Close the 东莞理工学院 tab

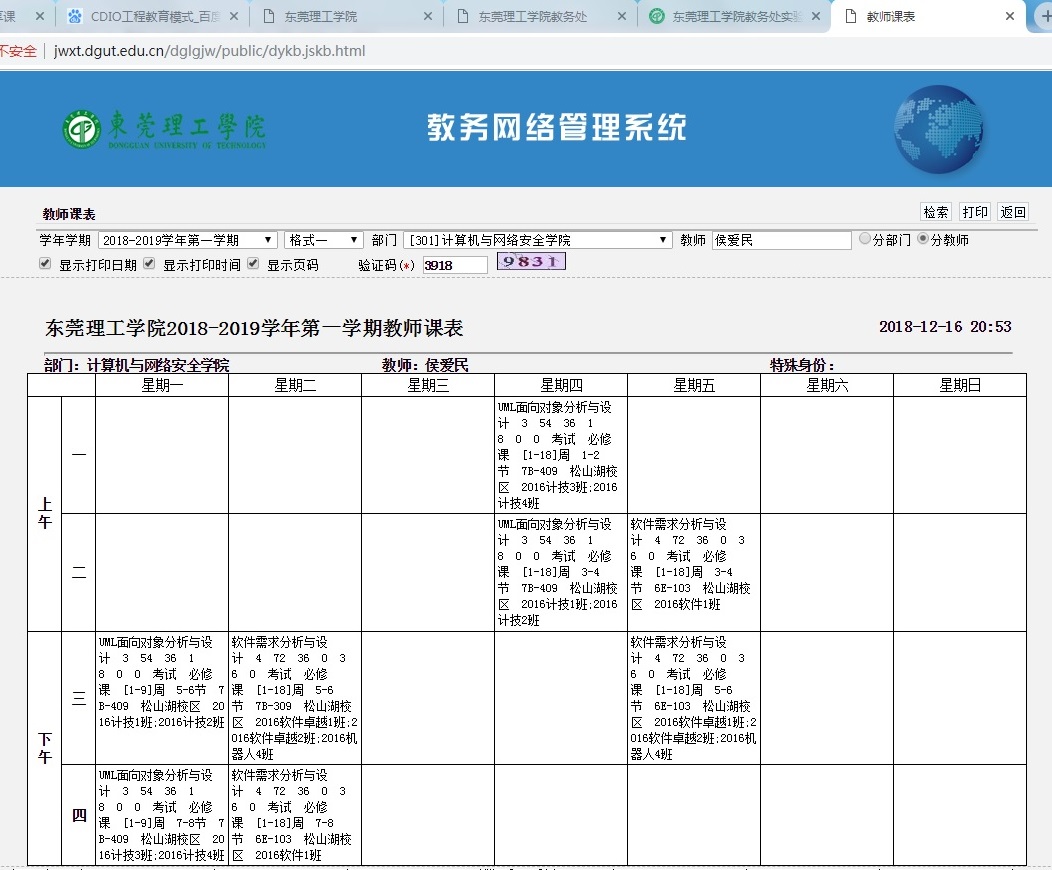[427, 16]
